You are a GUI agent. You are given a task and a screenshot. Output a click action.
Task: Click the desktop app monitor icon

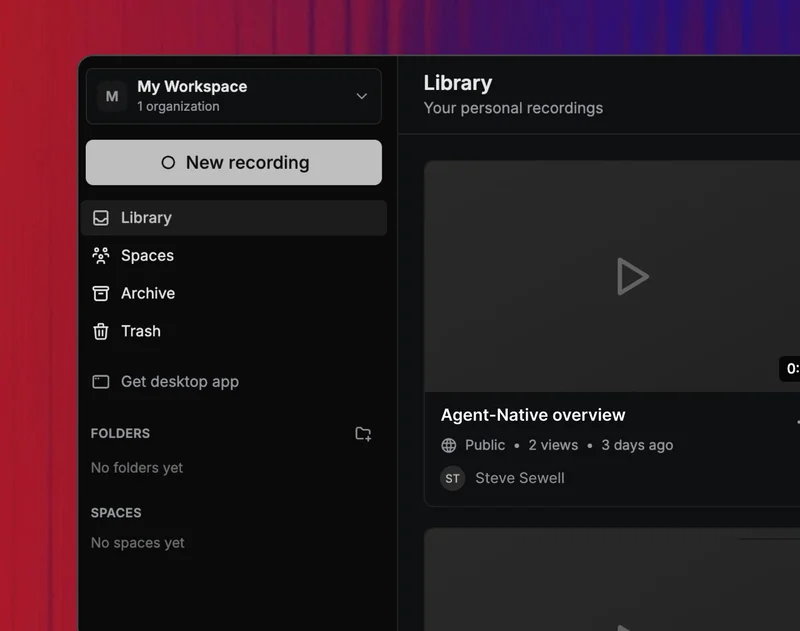(x=101, y=382)
